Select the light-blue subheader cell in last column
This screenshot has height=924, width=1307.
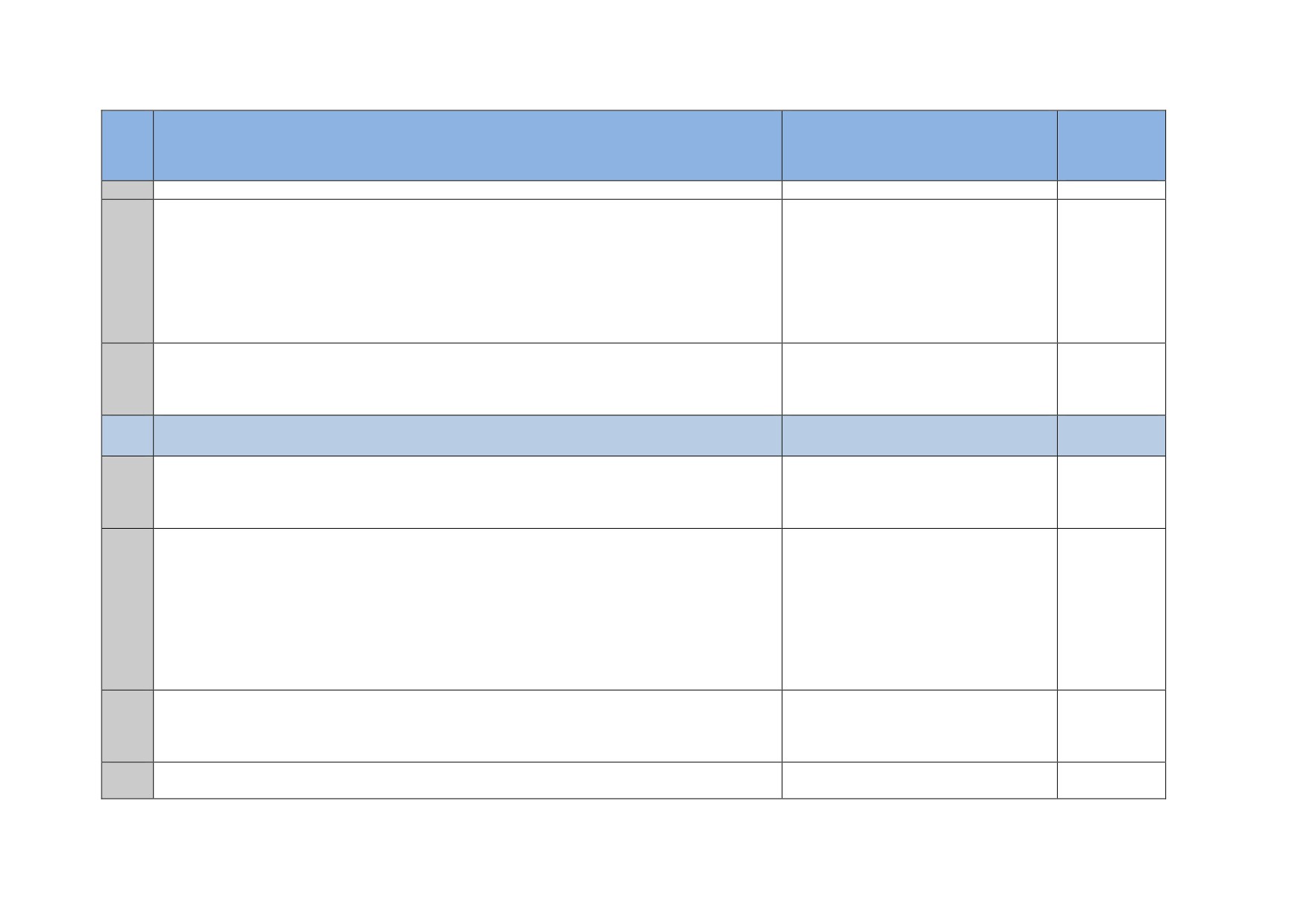pos(1111,436)
